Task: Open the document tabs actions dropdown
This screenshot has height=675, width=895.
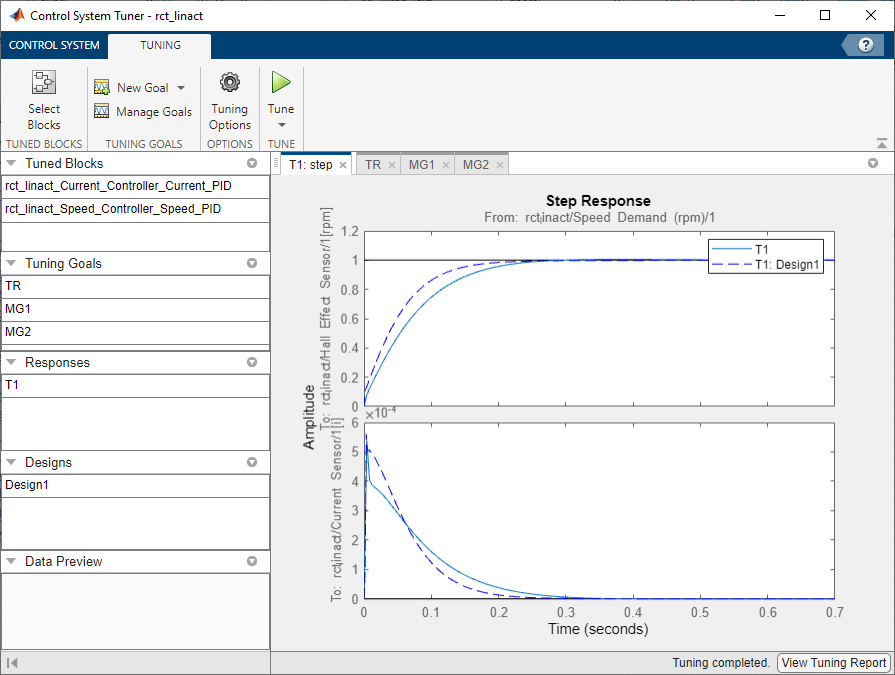Action: click(872, 163)
